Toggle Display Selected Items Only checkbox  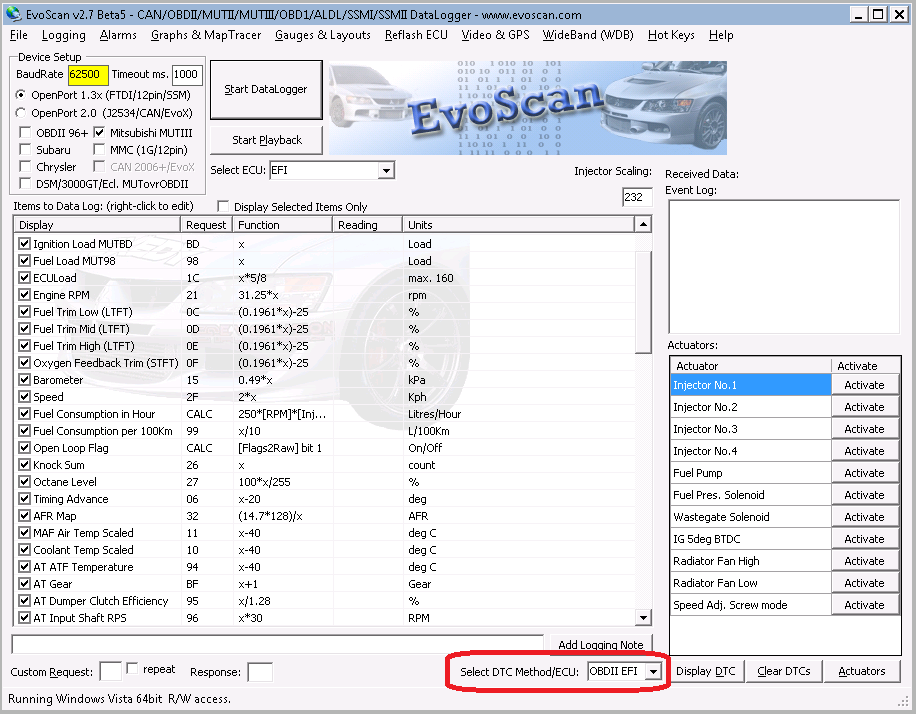[224, 207]
